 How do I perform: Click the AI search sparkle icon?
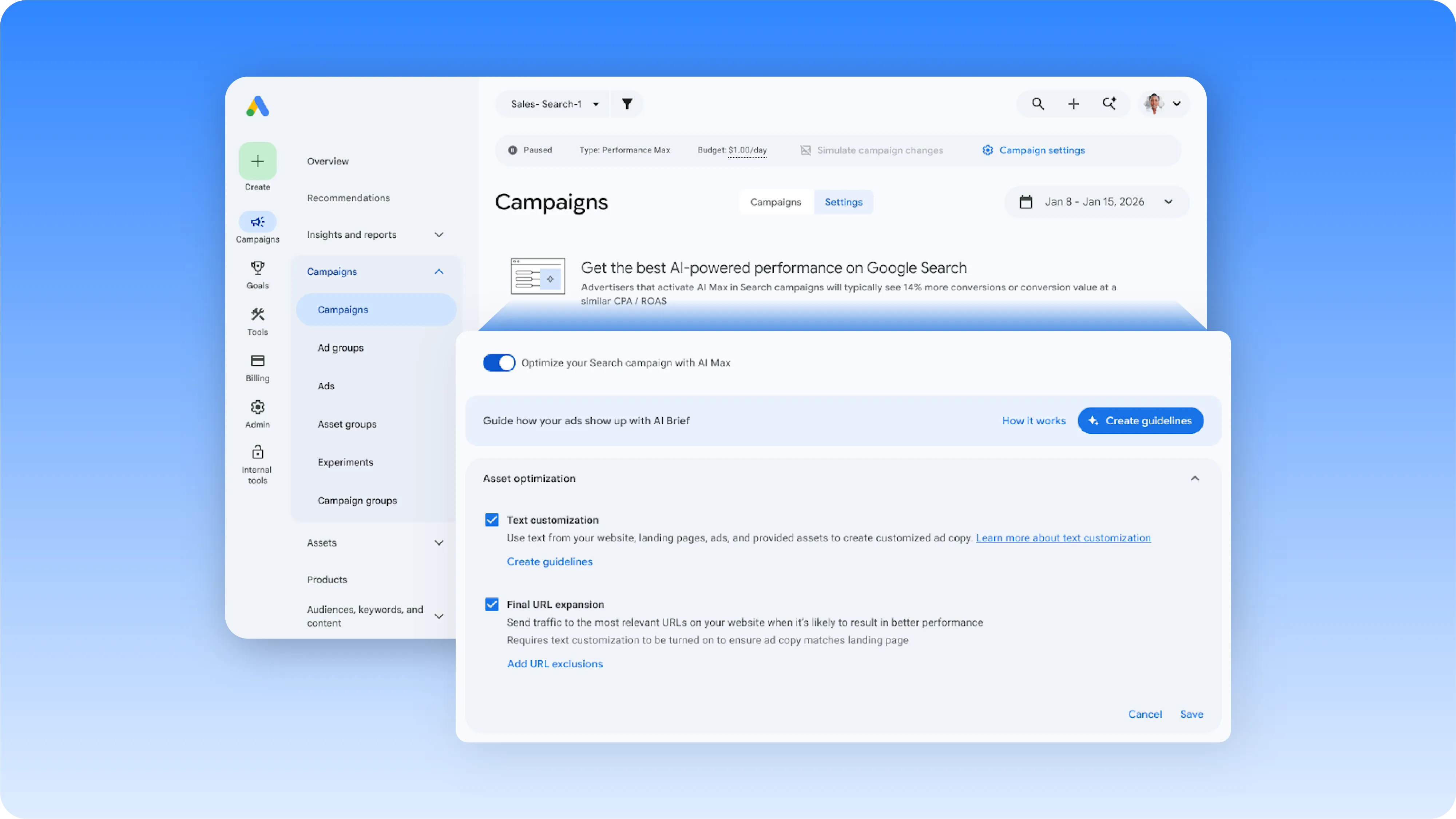click(1110, 103)
